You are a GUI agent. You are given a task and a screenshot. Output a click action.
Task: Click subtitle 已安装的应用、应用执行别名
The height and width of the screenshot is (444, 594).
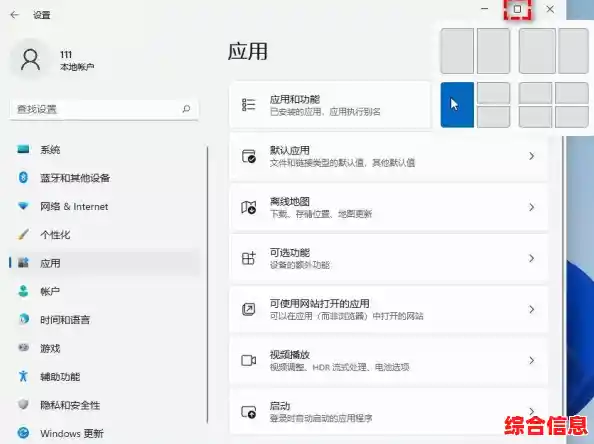point(325,112)
